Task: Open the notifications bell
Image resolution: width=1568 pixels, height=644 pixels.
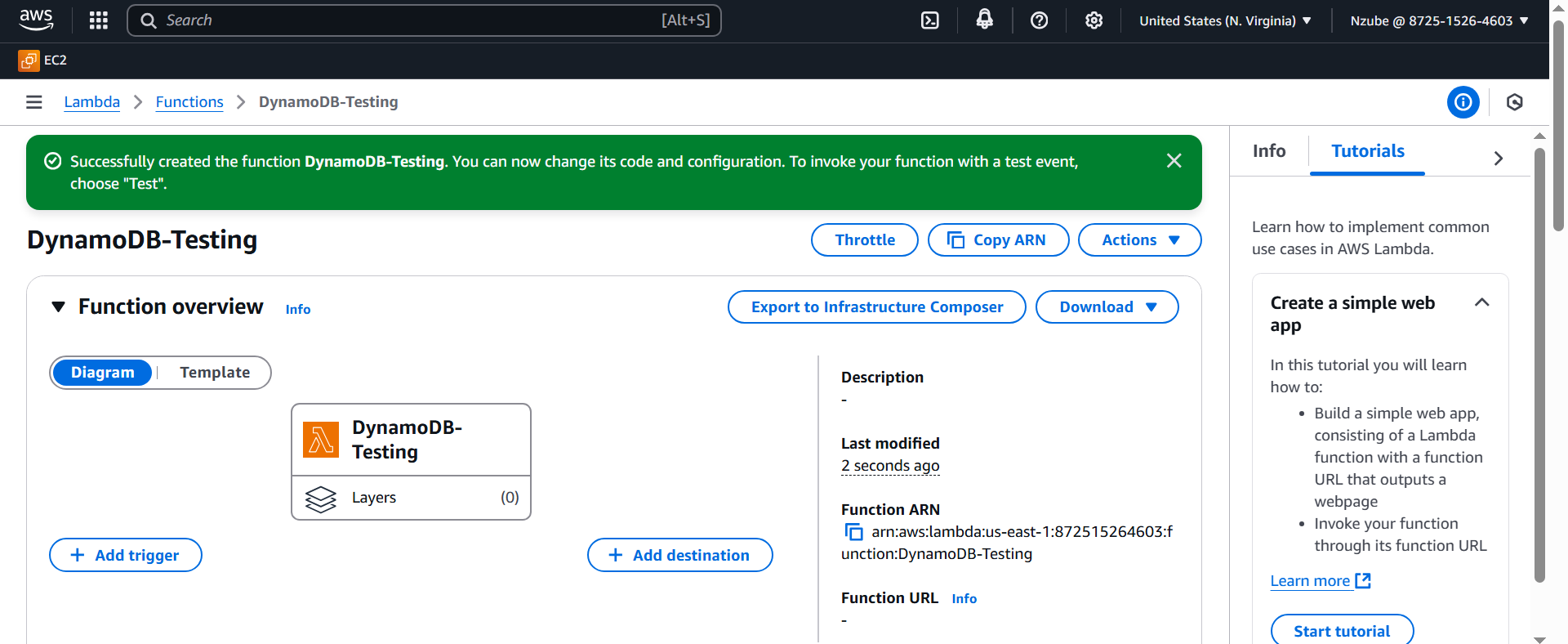Action: (985, 20)
